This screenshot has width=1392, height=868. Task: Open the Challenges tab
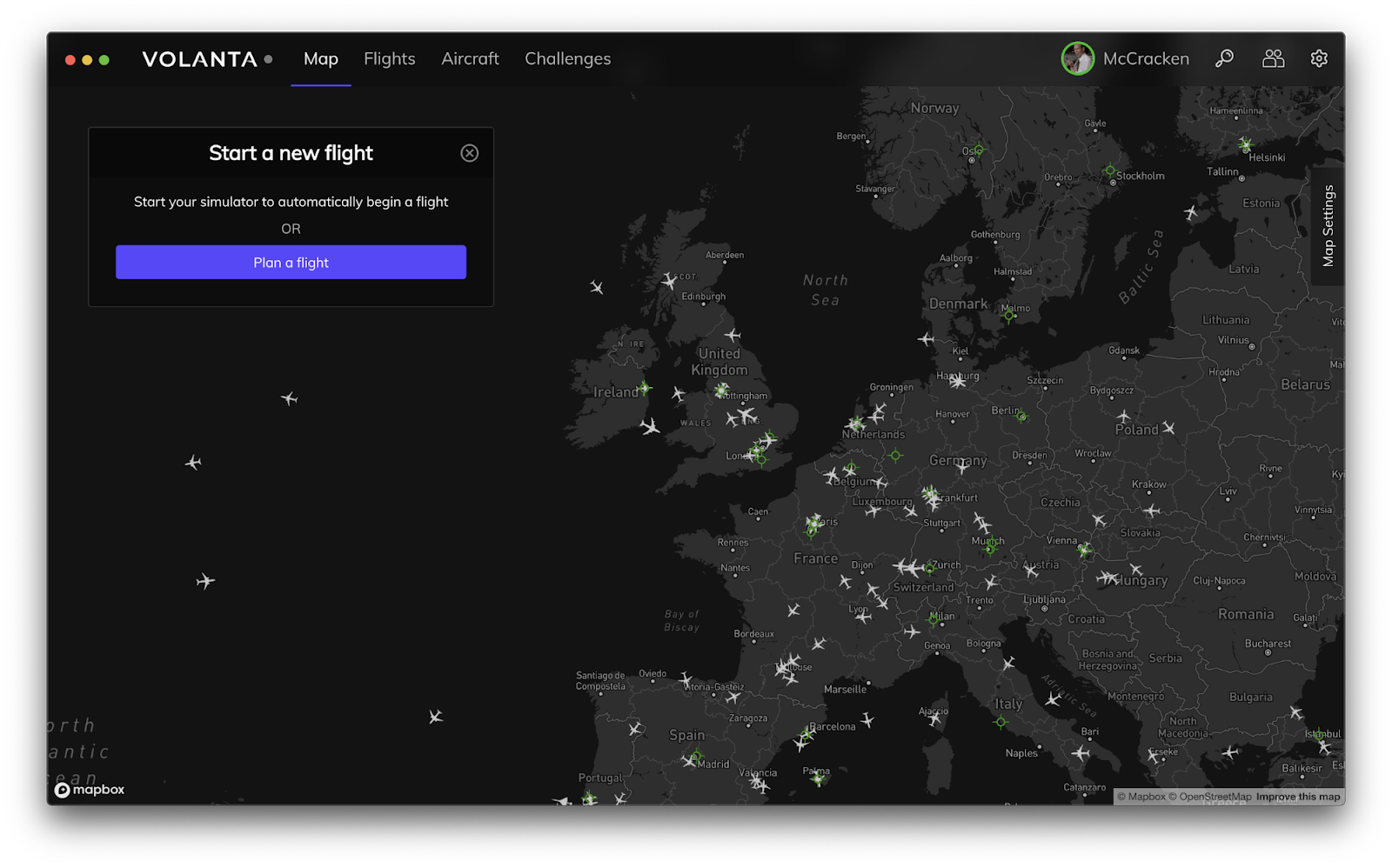click(x=567, y=58)
